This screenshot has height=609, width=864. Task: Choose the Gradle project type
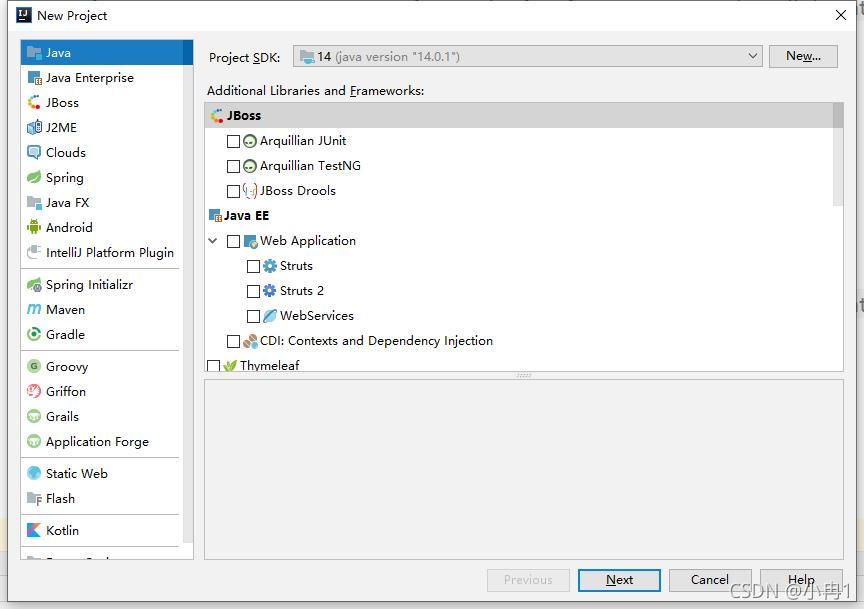tap(63, 334)
